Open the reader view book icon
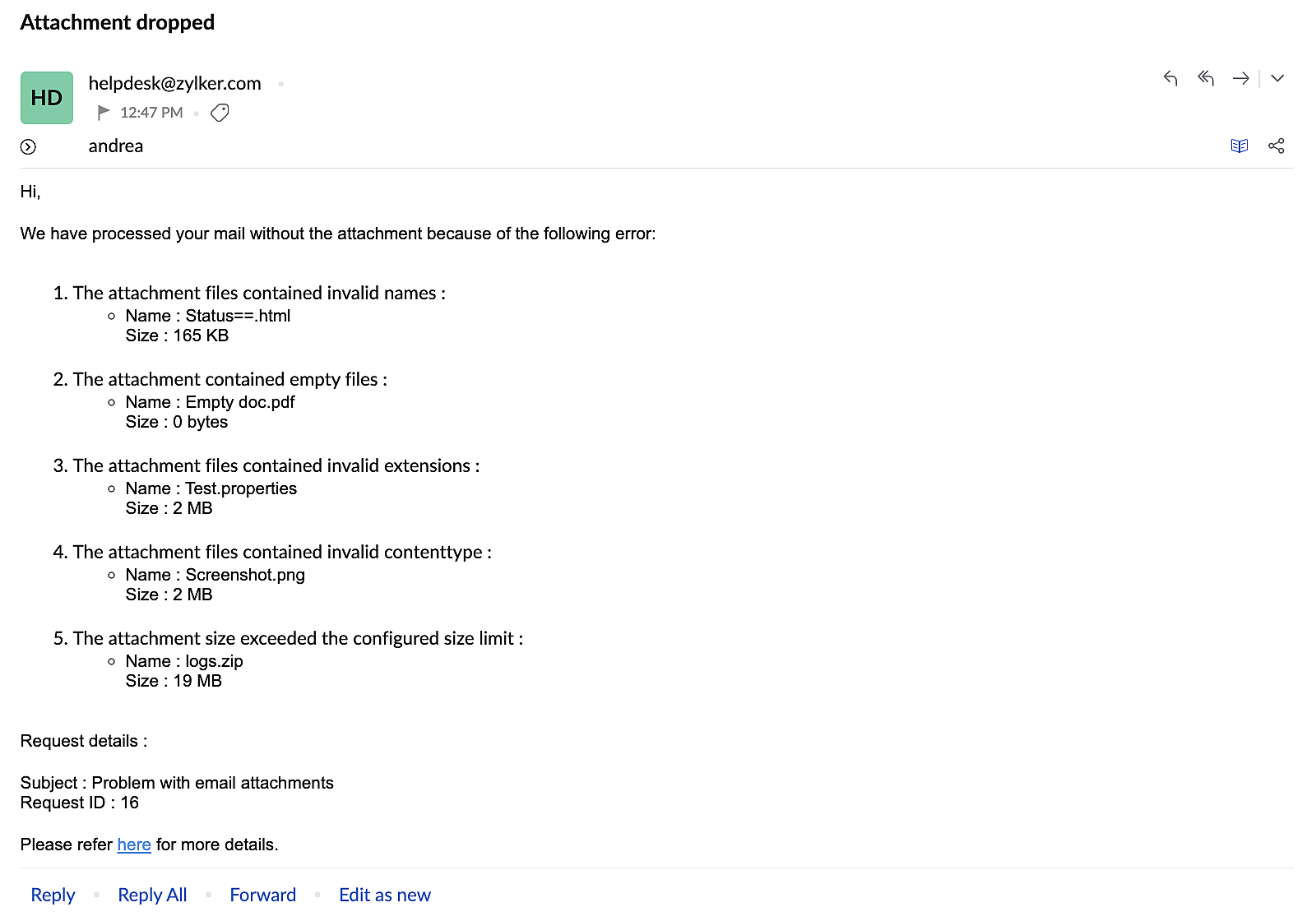This screenshot has width=1316, height=921. [1240, 146]
